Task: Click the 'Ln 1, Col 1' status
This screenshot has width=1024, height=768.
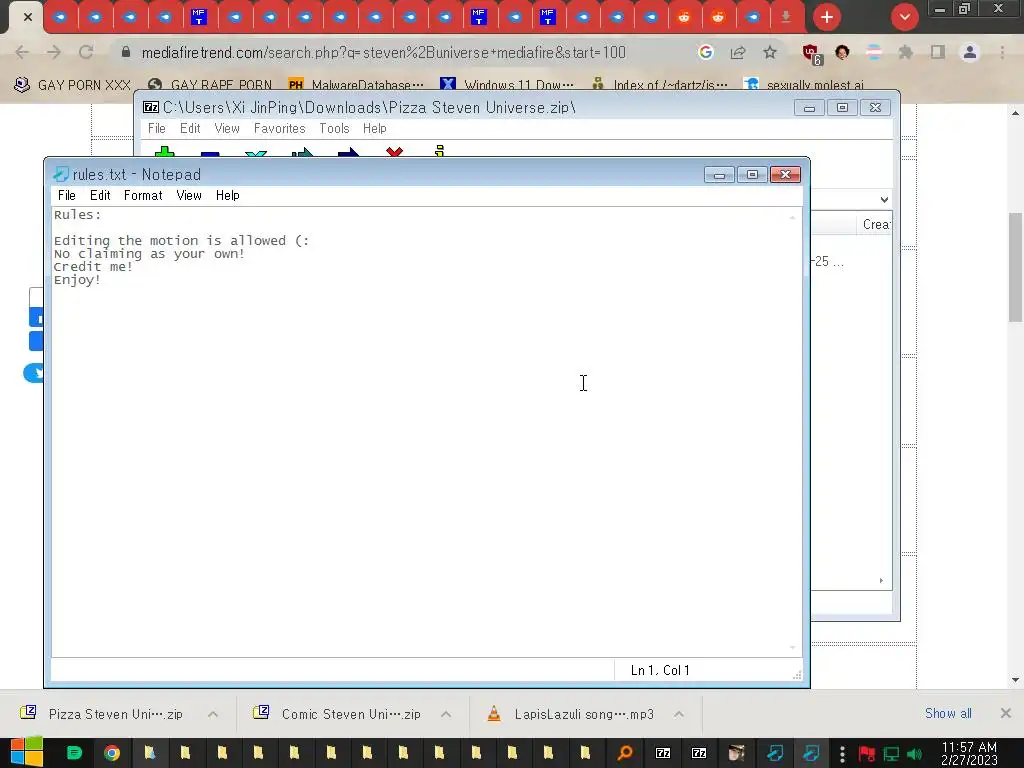Action: [660, 671]
